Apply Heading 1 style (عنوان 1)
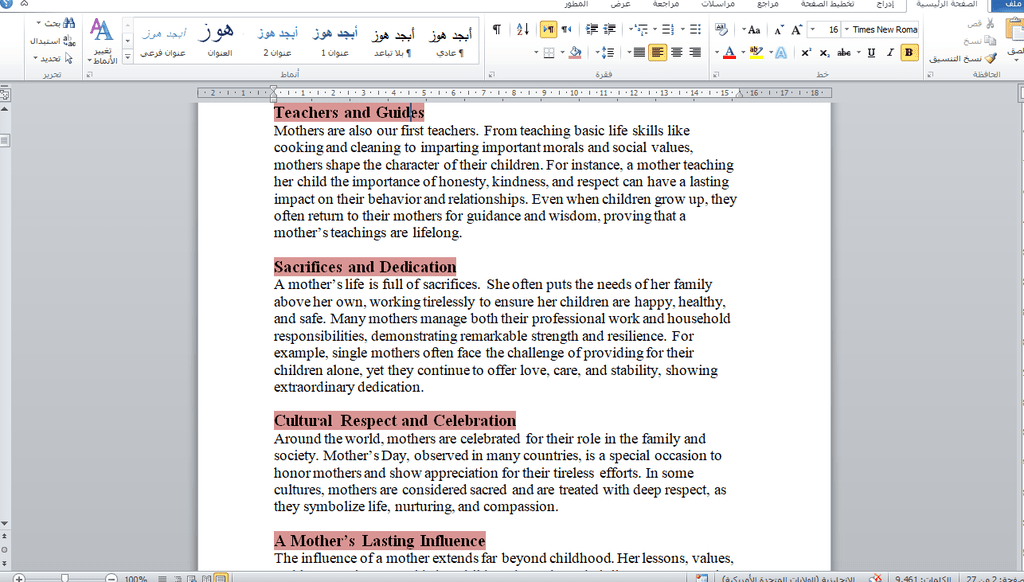Viewport: 1024px width, 582px height. click(x=335, y=41)
